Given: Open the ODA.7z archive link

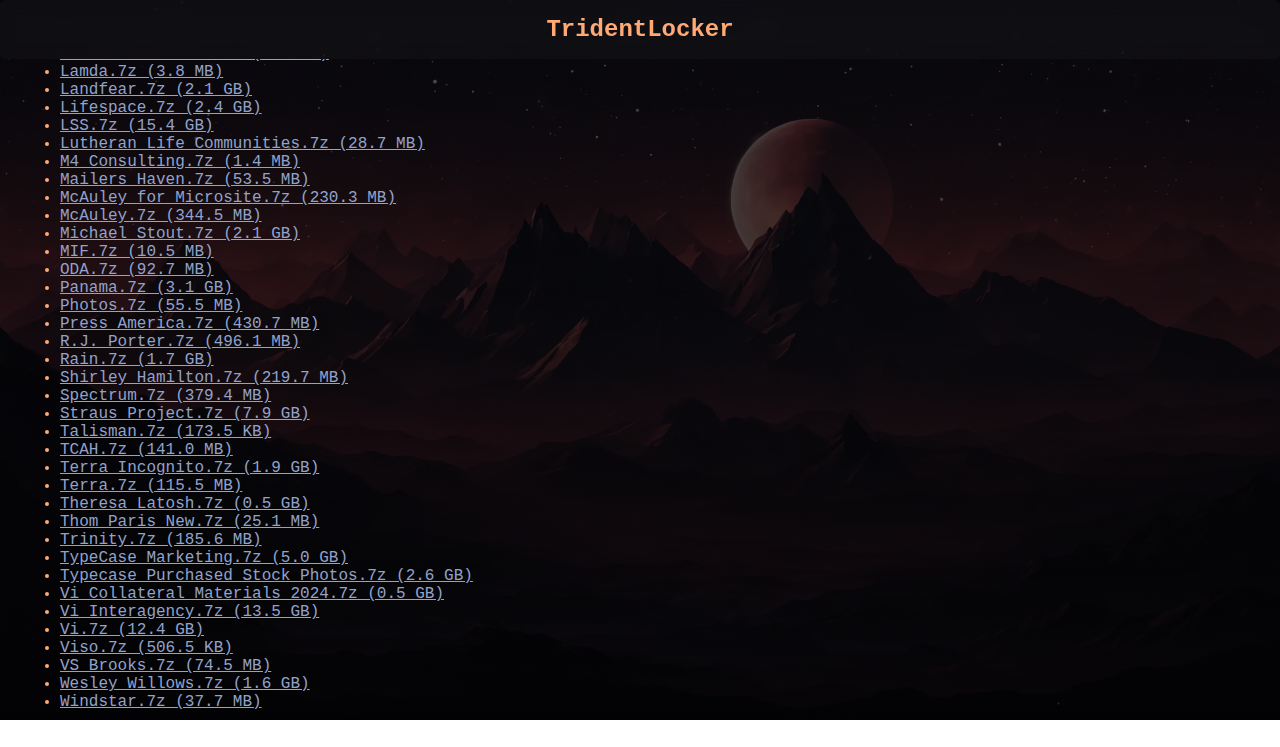Looking at the screenshot, I should (x=136, y=270).
